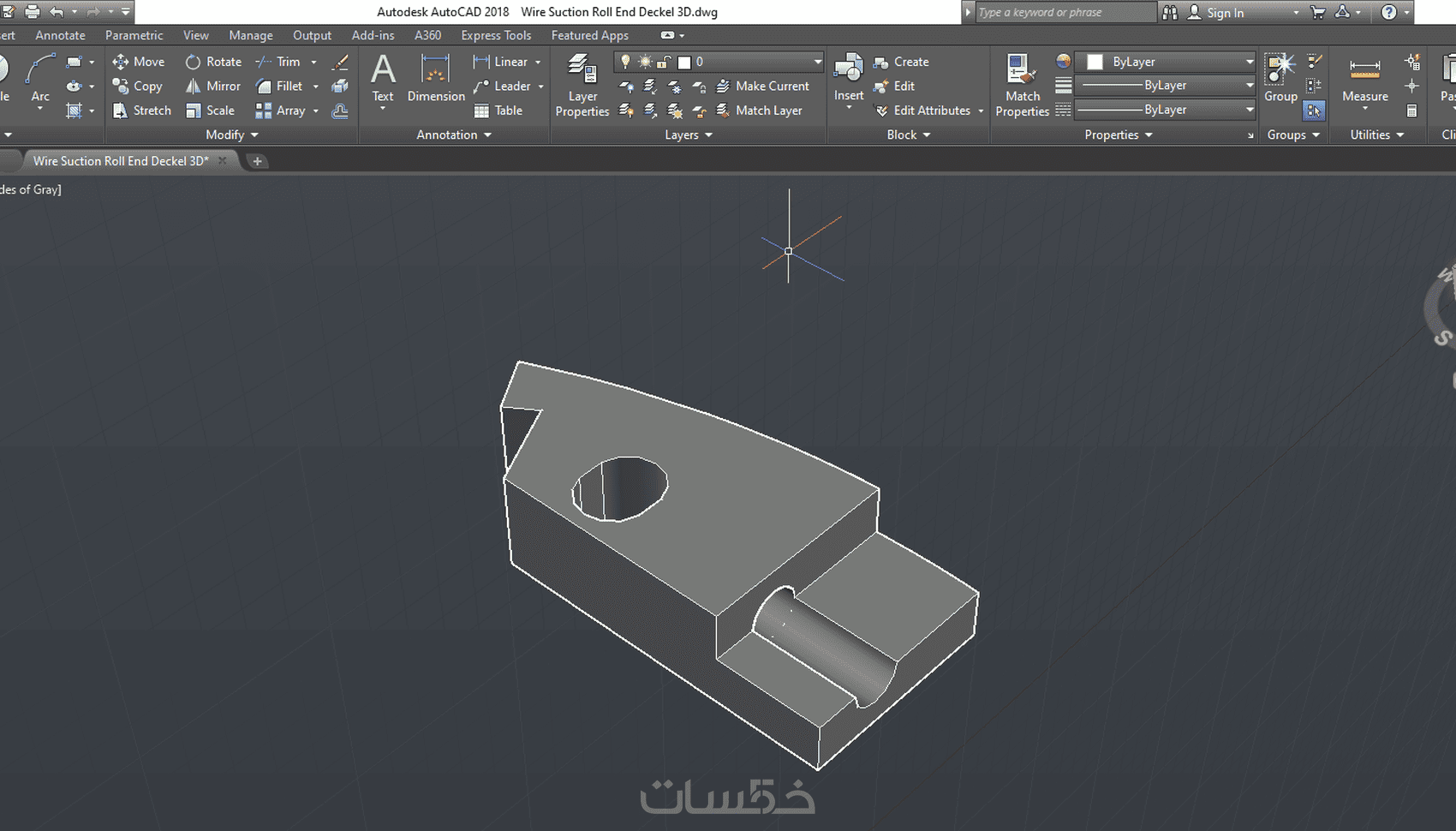The image size is (1456, 831).
Task: Draw with the Arc tool
Action: coord(39,79)
